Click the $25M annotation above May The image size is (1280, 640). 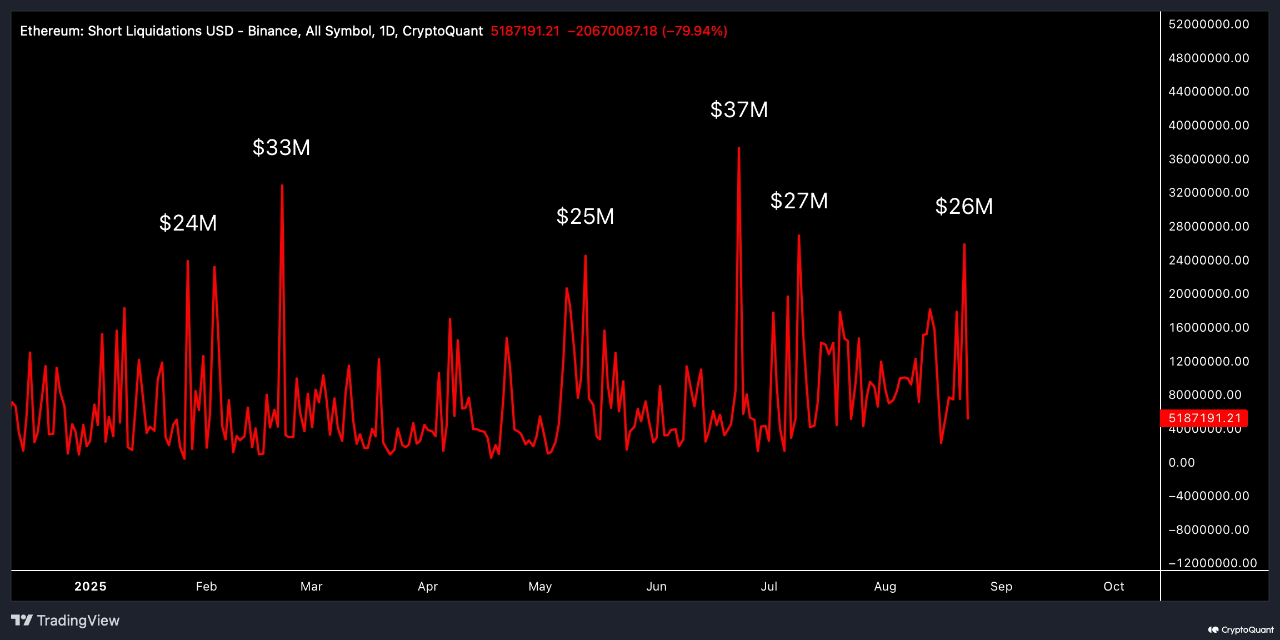pyautogui.click(x=585, y=216)
